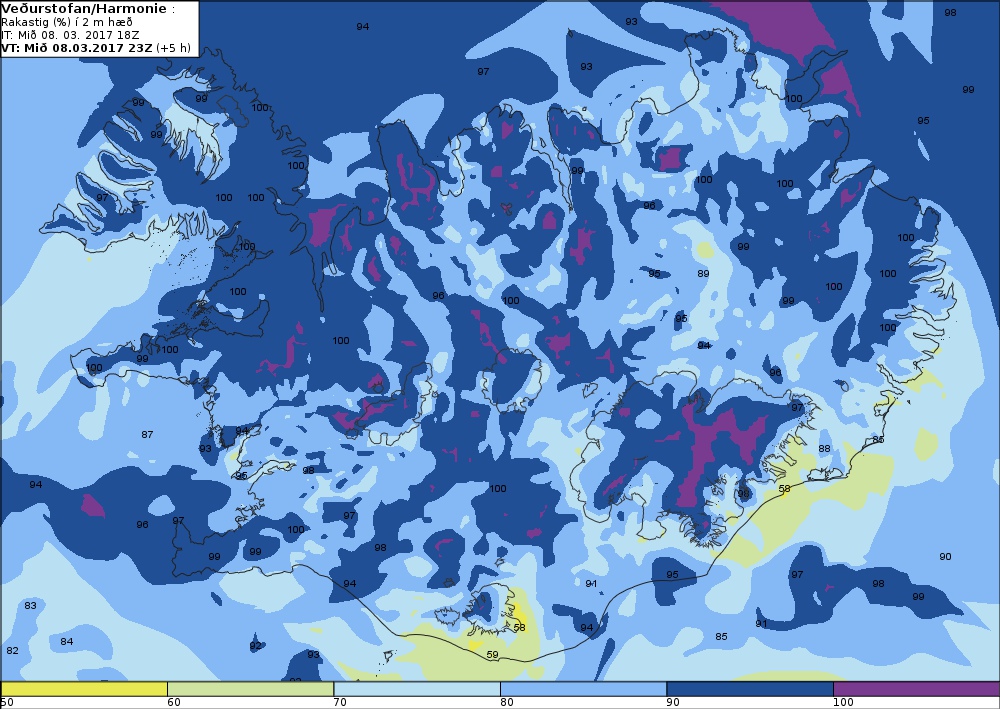The width and height of the screenshot is (1000, 709).
Task: Select the medium blue 80–90 legend band
Action: tap(583, 689)
